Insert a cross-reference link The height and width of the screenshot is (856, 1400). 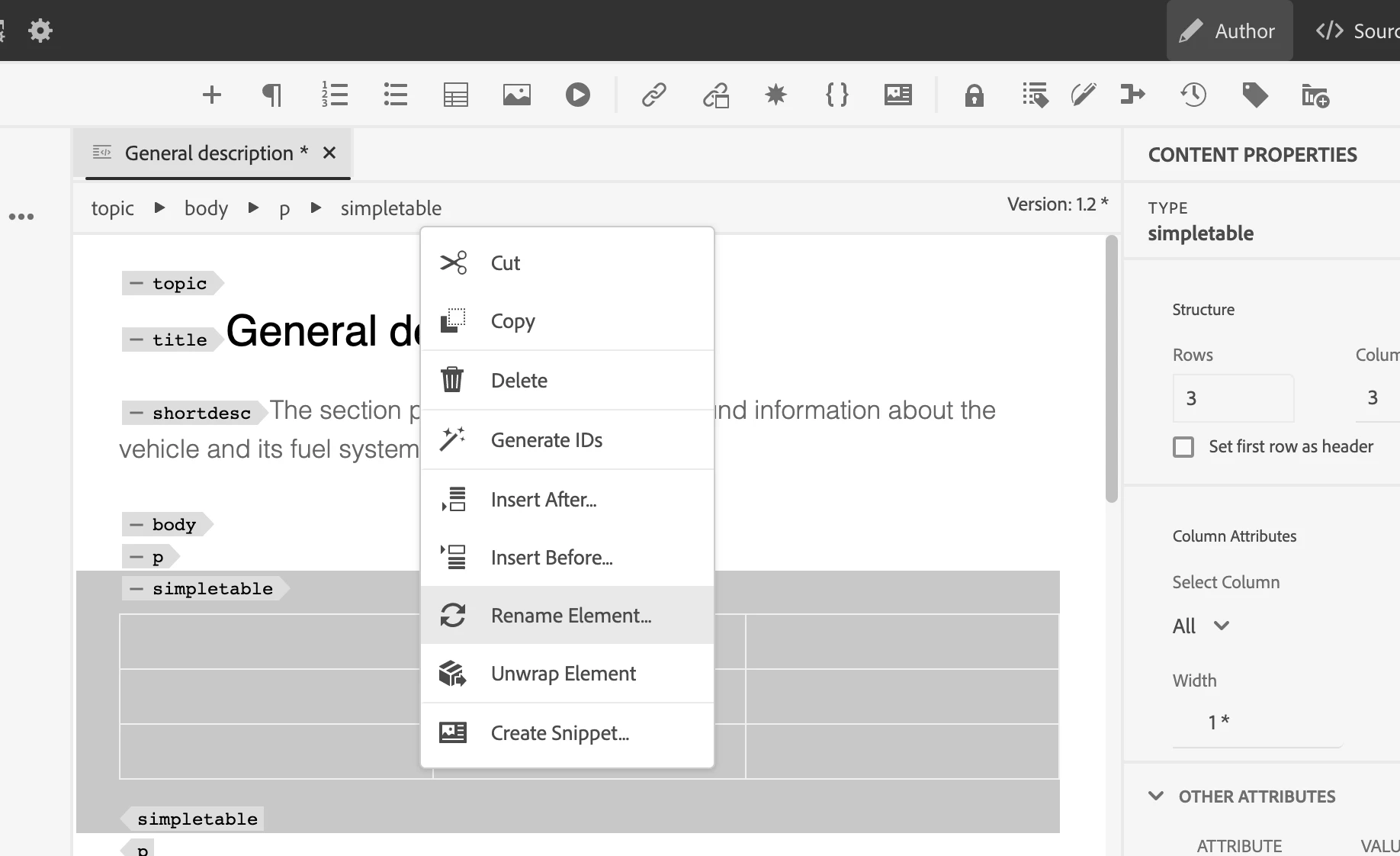[x=654, y=95]
